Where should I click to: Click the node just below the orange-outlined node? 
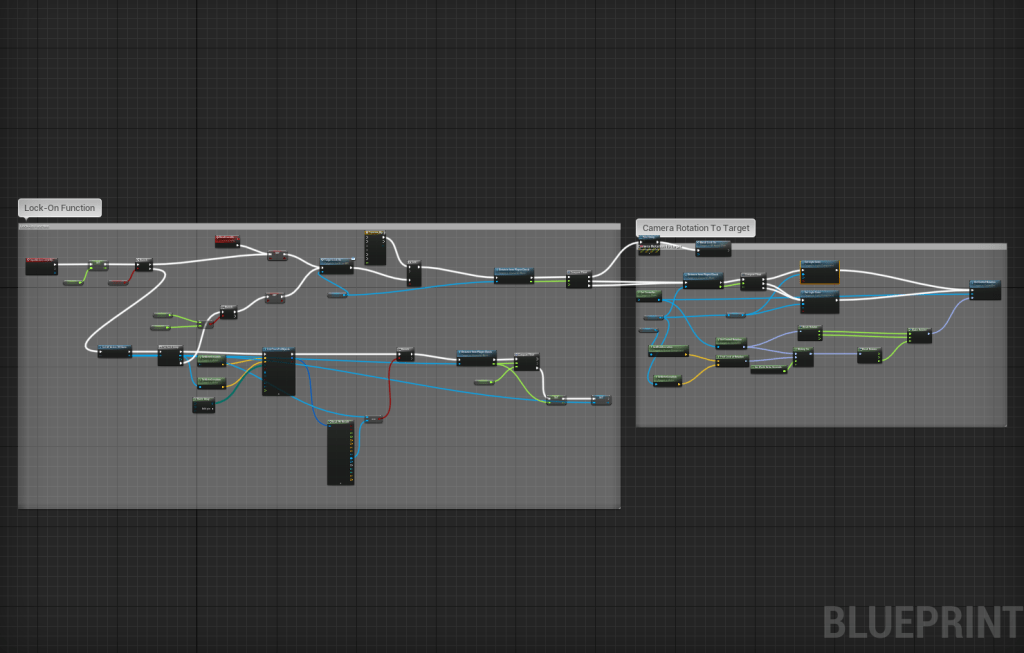[x=819, y=301]
